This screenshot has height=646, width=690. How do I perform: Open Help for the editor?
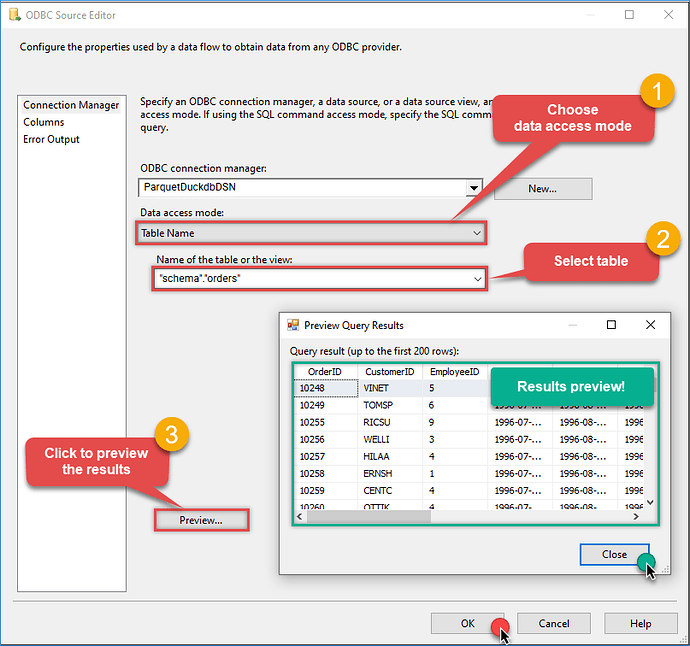coord(640,623)
